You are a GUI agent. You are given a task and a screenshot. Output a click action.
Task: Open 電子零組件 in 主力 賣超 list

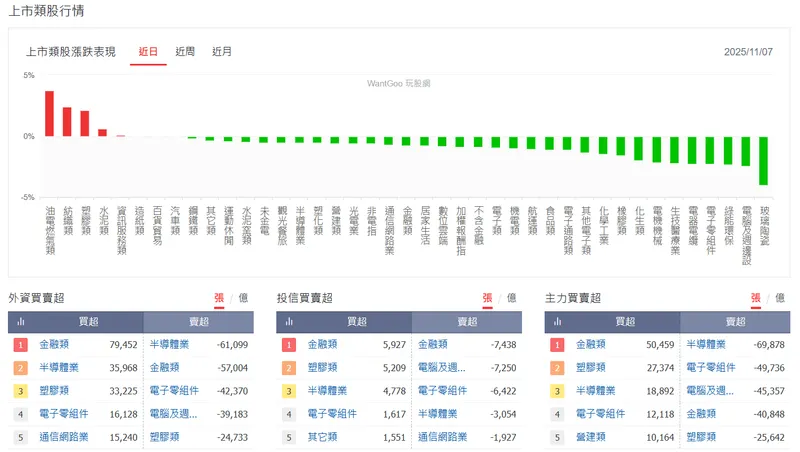(711, 368)
